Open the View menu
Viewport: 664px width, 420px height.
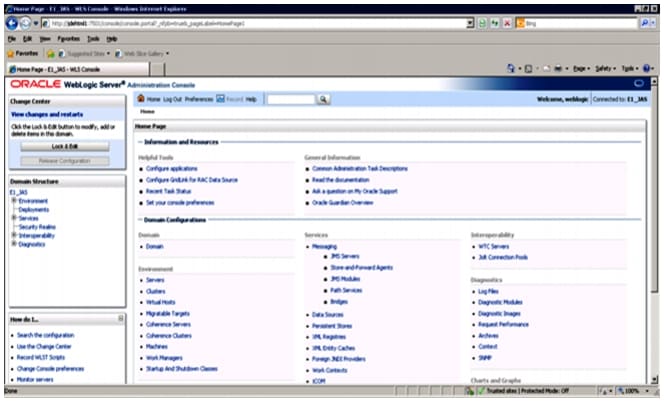pos(45,39)
